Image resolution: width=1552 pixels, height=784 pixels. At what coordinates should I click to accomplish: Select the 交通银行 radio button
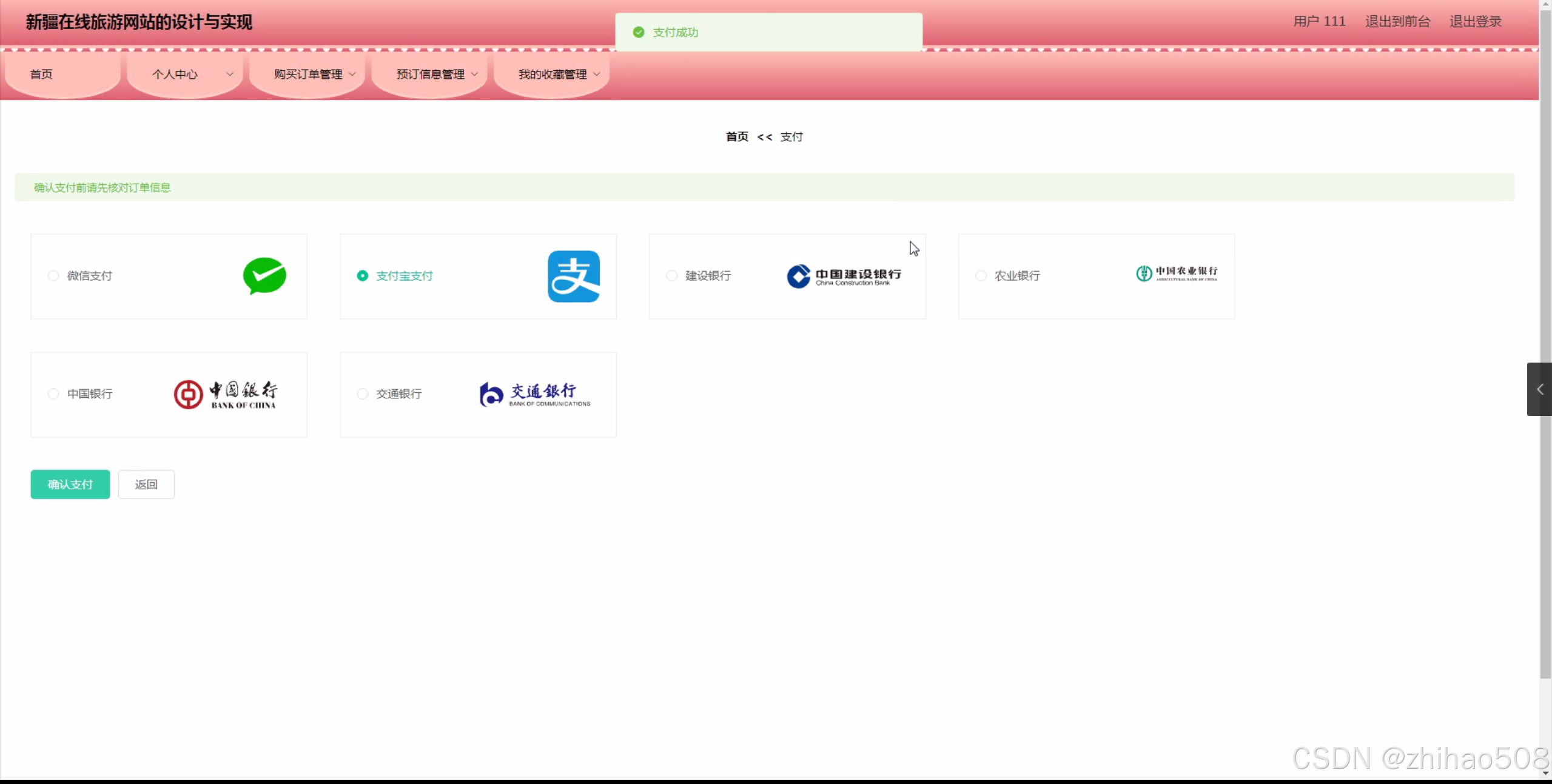tap(363, 394)
